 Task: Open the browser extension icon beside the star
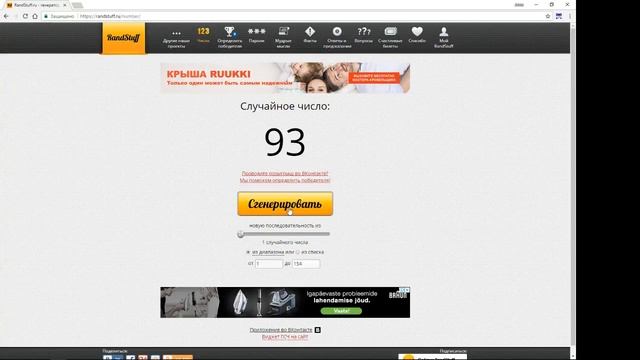click(x=559, y=16)
